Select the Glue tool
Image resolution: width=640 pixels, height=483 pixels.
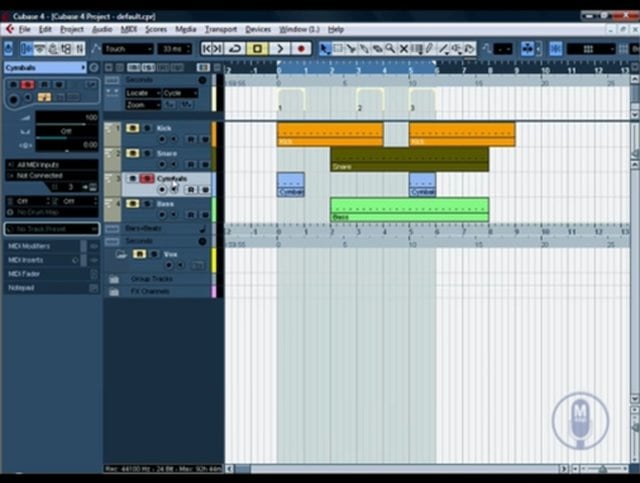click(364, 49)
